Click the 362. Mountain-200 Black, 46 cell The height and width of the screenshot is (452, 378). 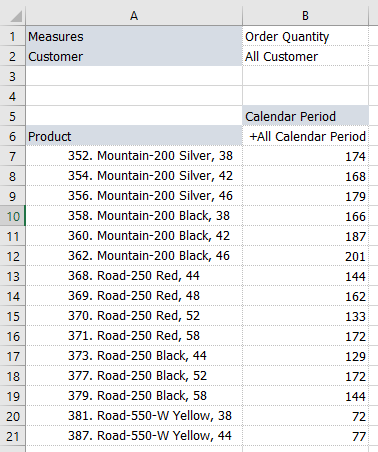pos(134,256)
